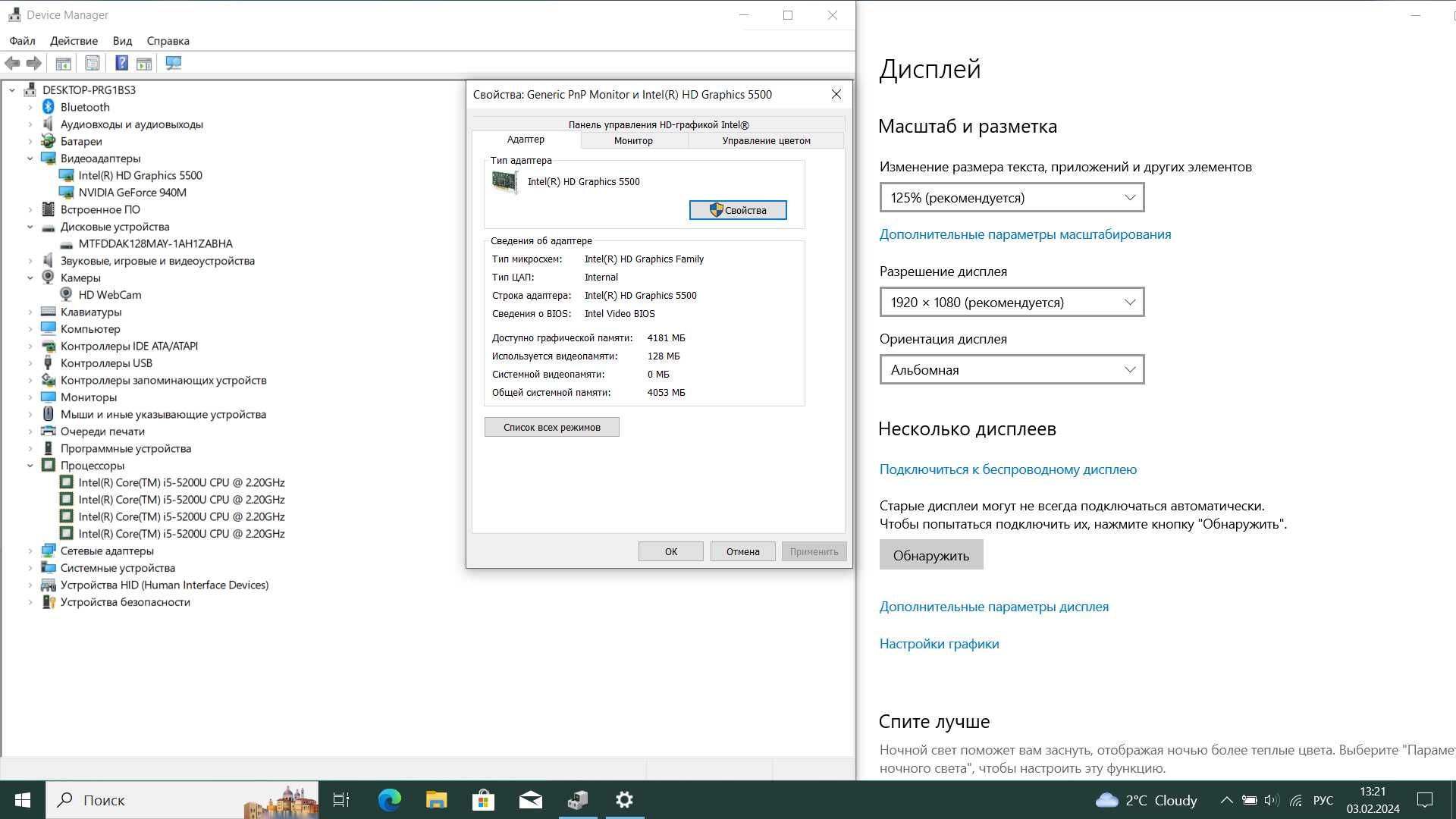Screen dimensions: 1456x819
Task: Select the Bluetooth device category icon
Action: (x=49, y=107)
